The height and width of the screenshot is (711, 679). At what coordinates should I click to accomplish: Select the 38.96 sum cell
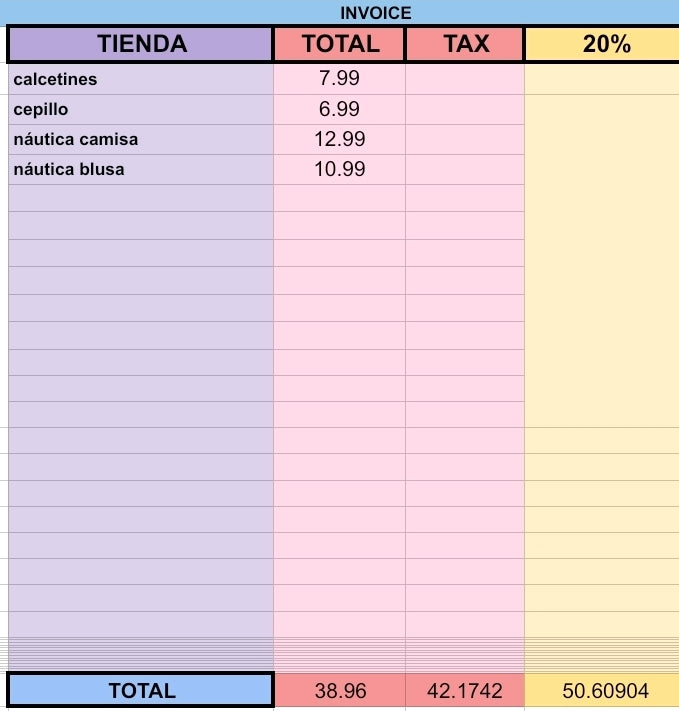(x=339, y=690)
